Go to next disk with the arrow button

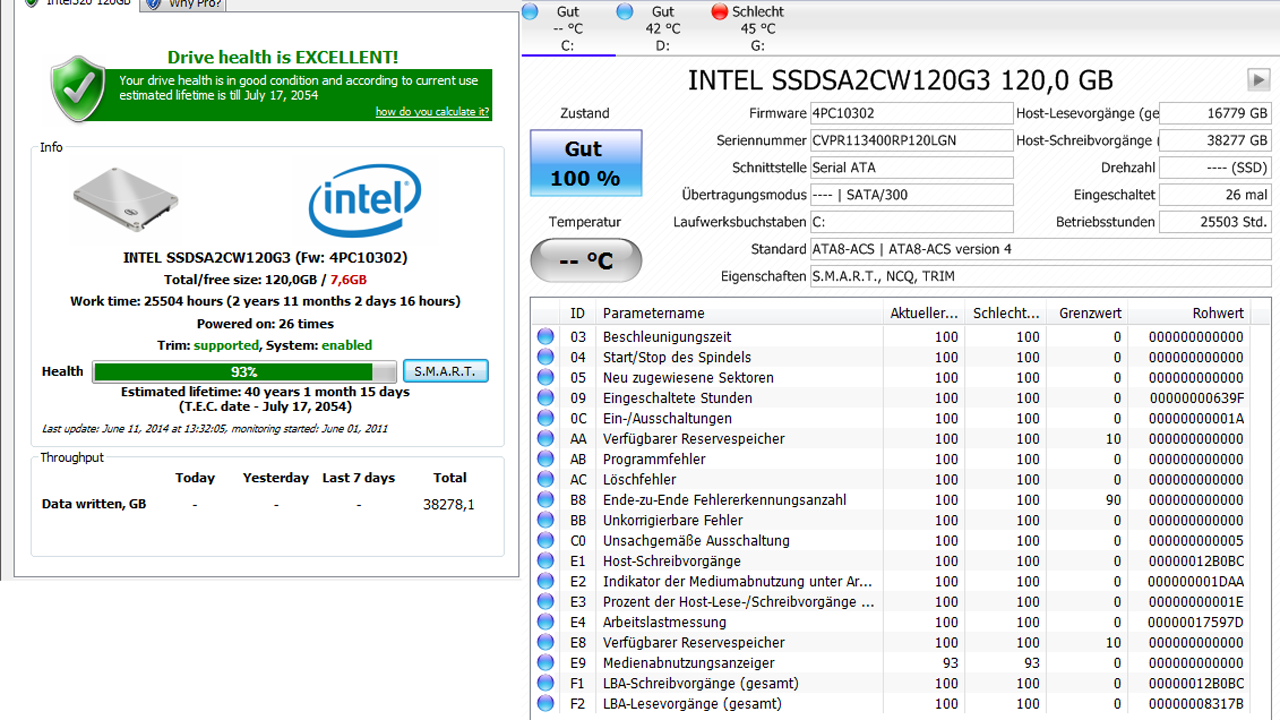[1258, 80]
